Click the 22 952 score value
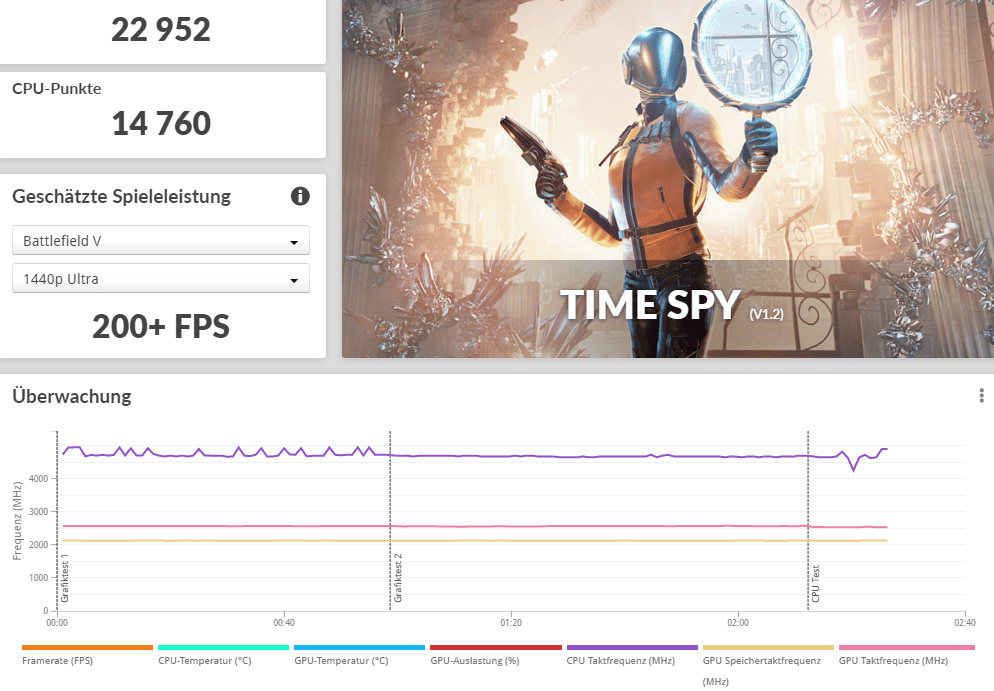The width and height of the screenshot is (994, 691). click(x=161, y=30)
